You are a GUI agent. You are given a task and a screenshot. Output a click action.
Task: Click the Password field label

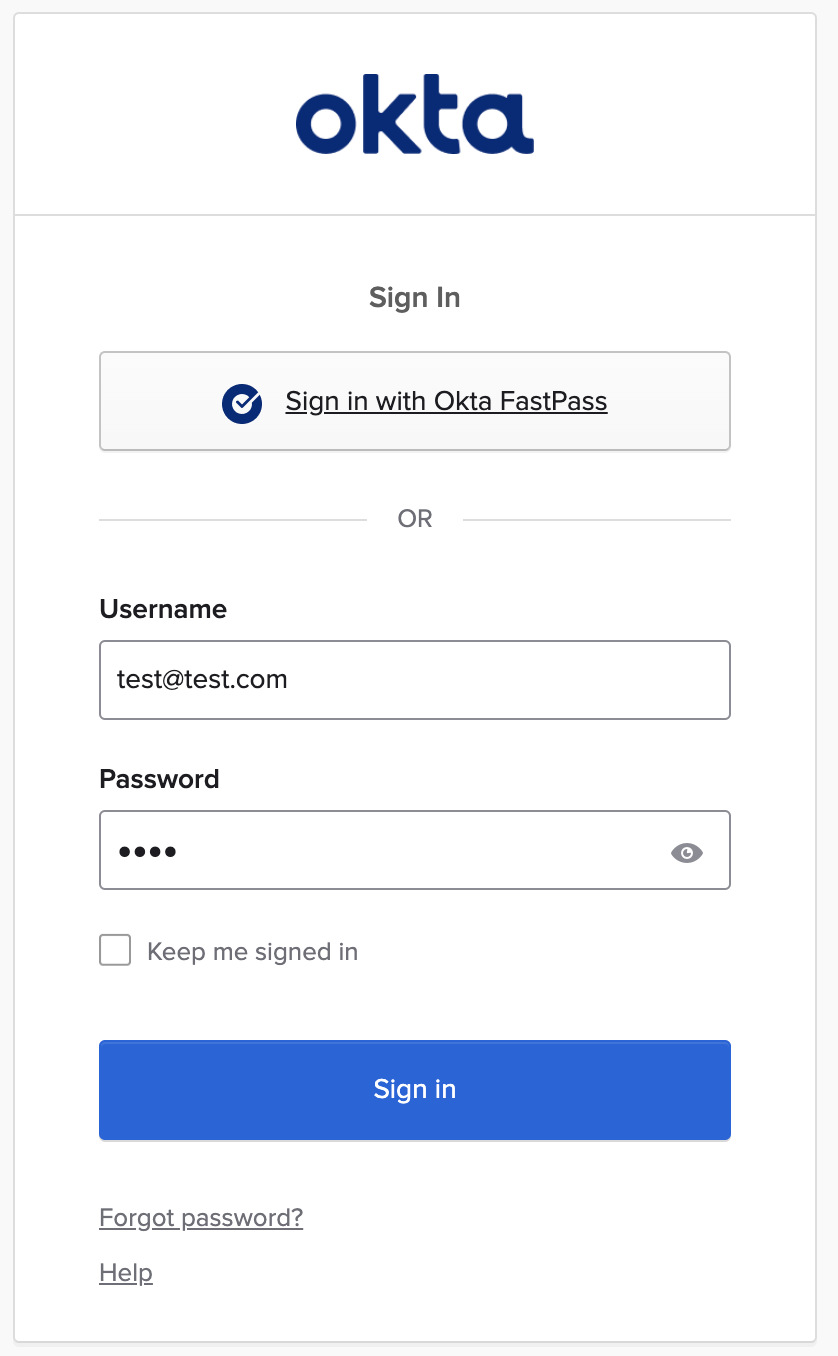click(x=159, y=779)
